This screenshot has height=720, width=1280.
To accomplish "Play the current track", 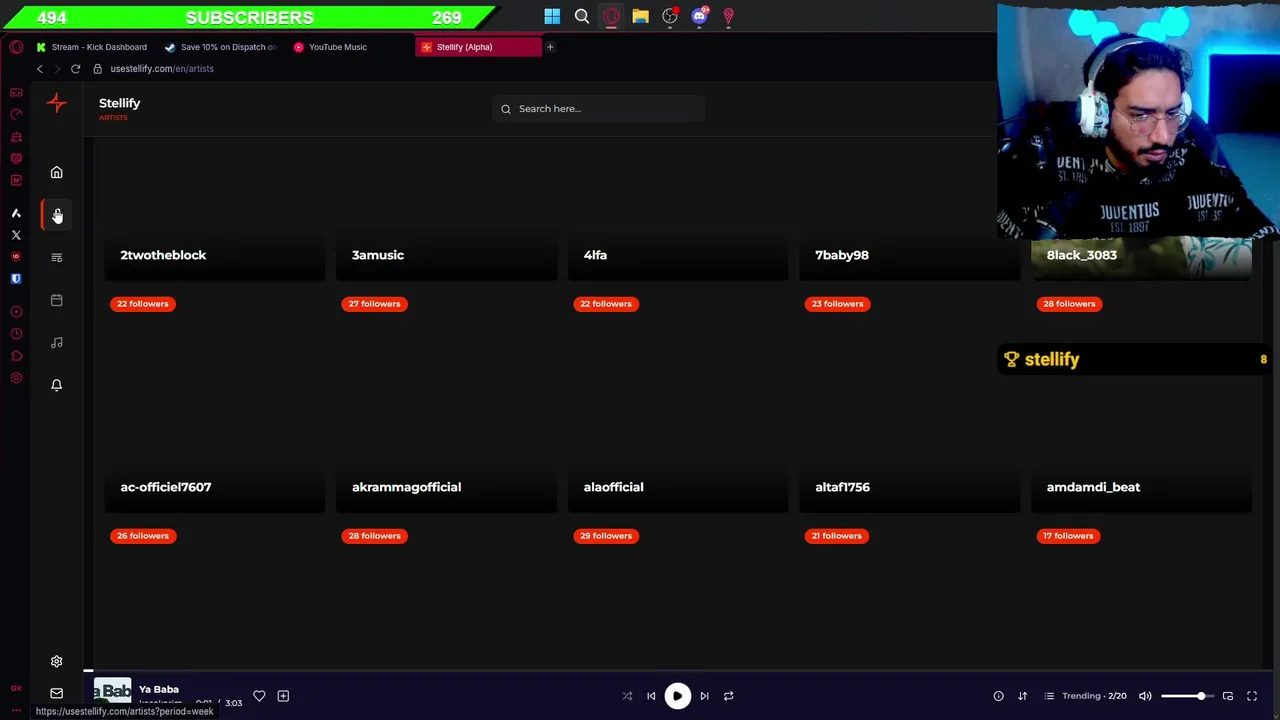I will [x=677, y=696].
